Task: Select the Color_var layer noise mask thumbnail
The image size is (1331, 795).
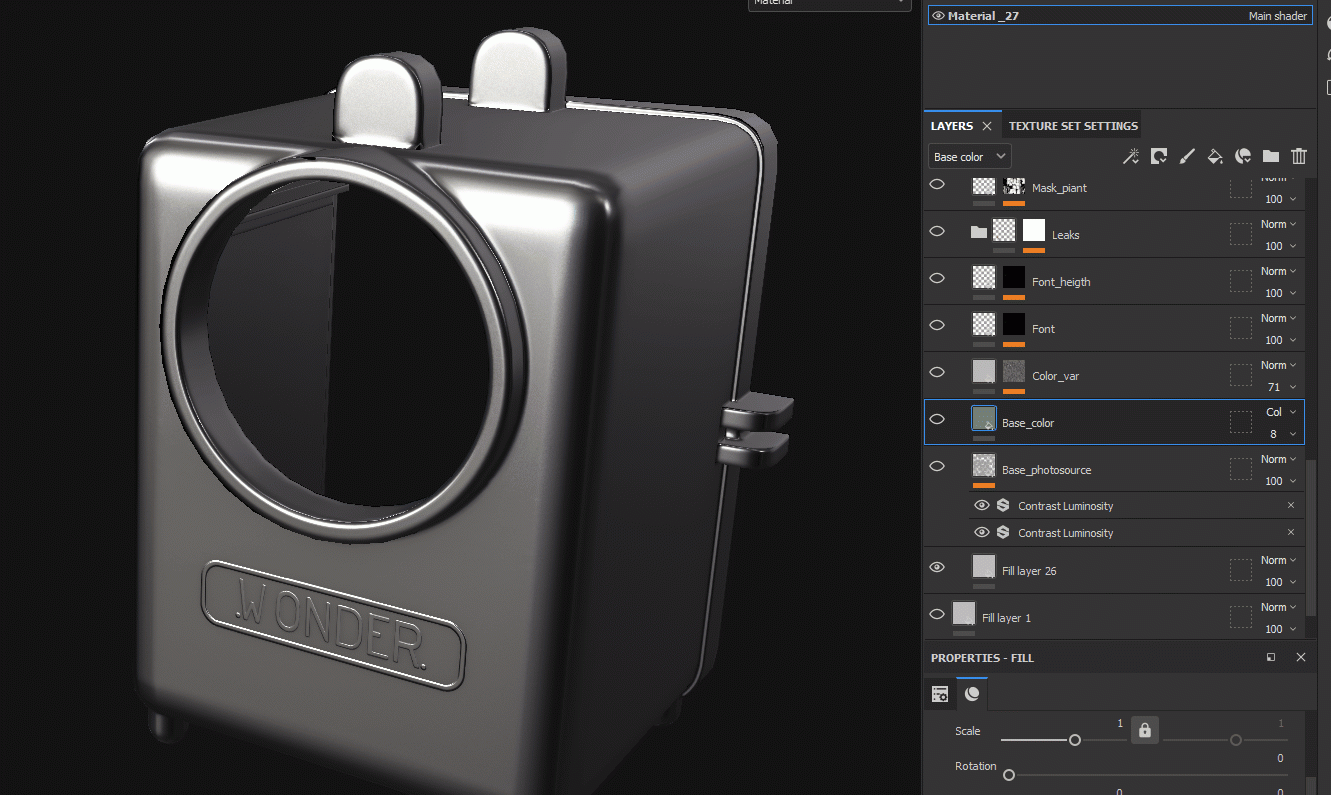Action: coord(1014,372)
